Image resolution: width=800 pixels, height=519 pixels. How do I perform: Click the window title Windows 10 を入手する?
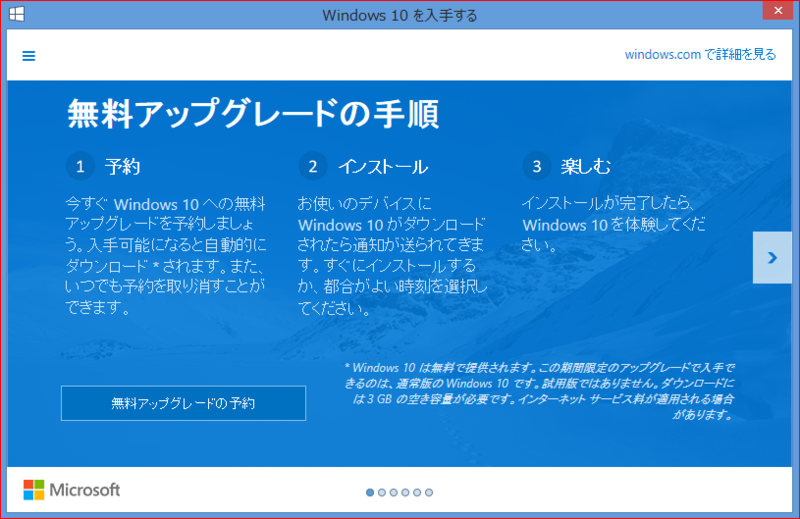coord(399,15)
